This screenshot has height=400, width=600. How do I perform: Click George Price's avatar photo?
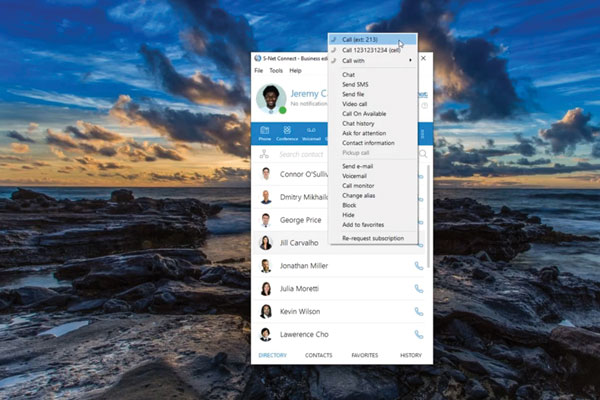266,220
